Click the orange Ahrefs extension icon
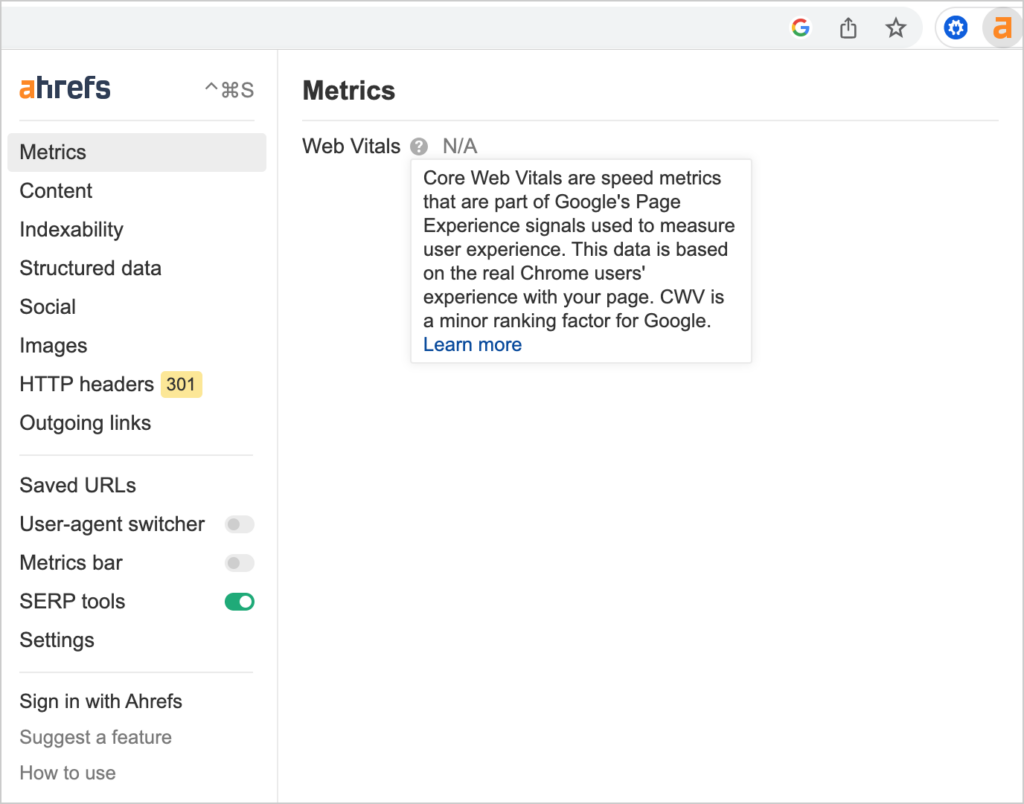The image size is (1024, 804). click(1002, 28)
